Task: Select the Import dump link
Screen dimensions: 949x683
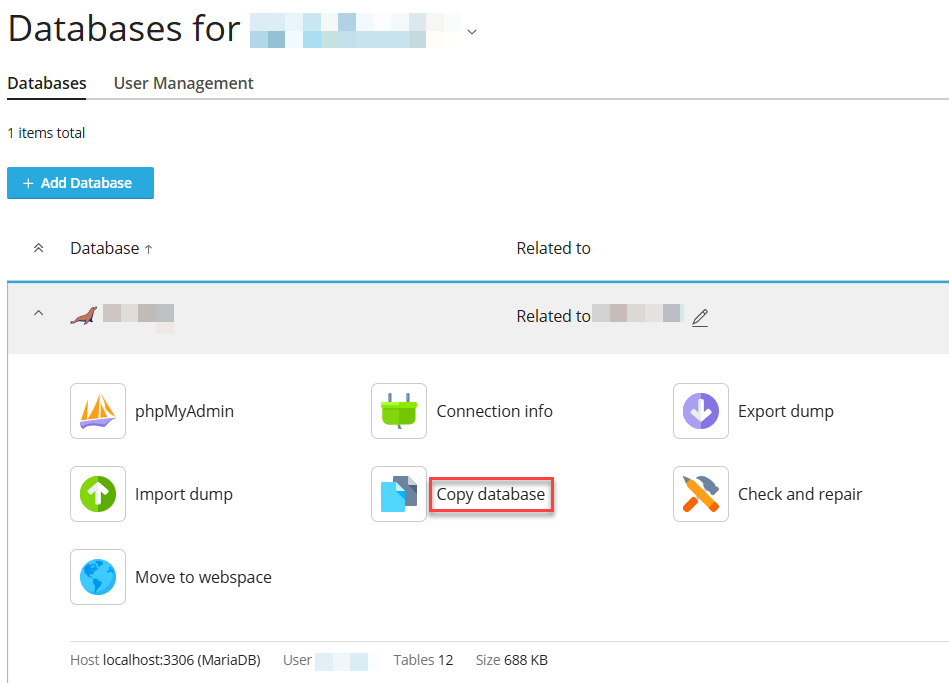Action: coord(184,494)
